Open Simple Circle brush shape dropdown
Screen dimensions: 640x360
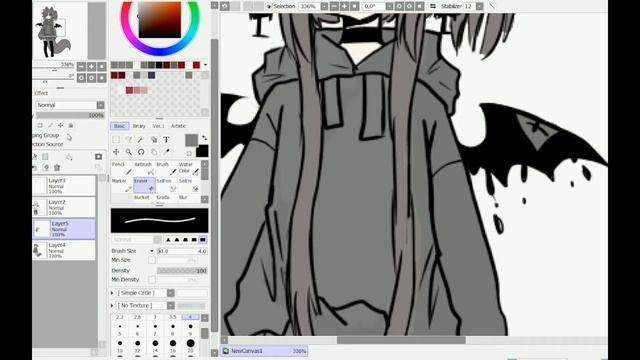(x=171, y=293)
